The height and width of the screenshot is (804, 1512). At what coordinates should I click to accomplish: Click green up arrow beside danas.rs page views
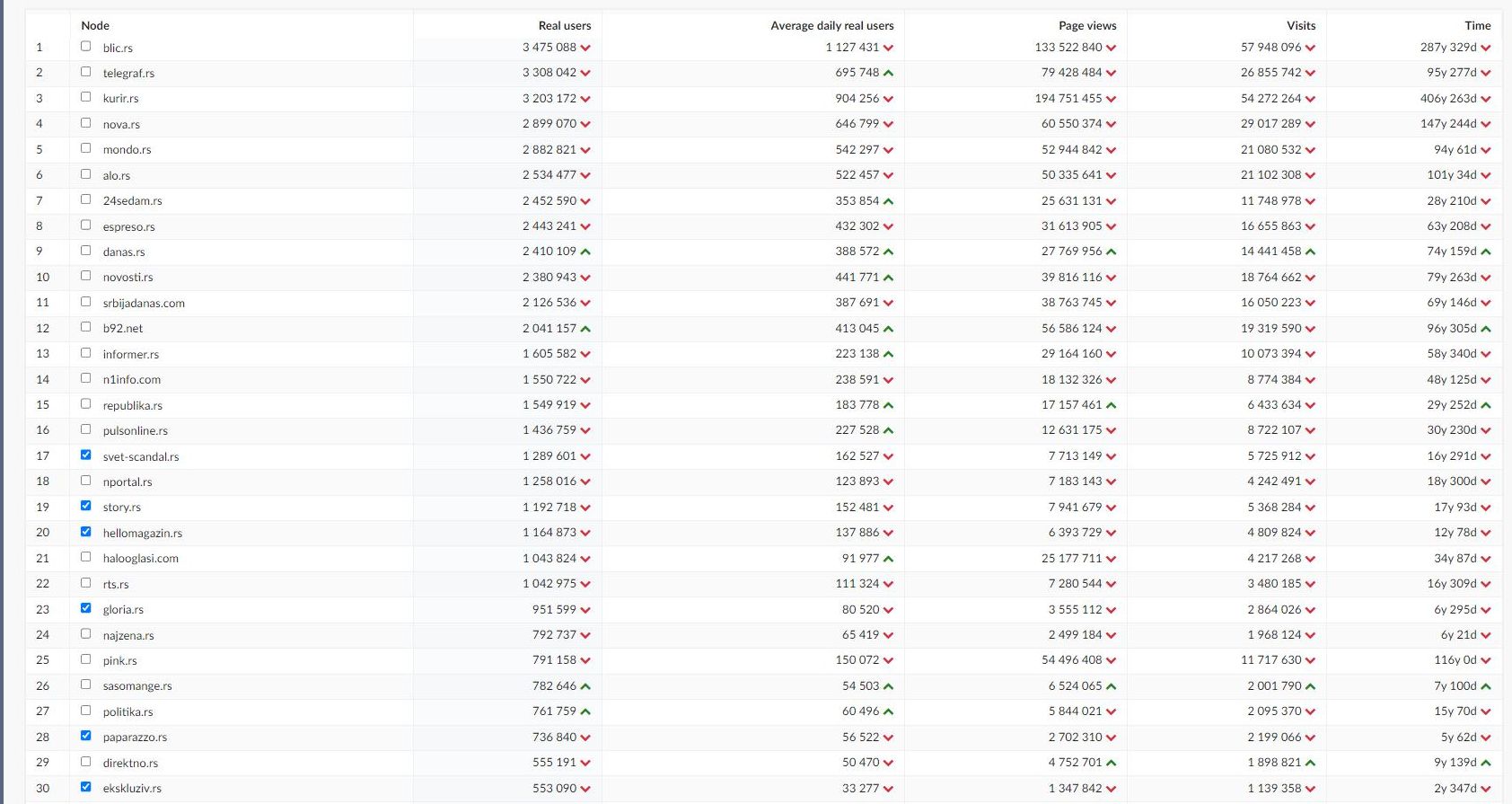pos(1112,252)
